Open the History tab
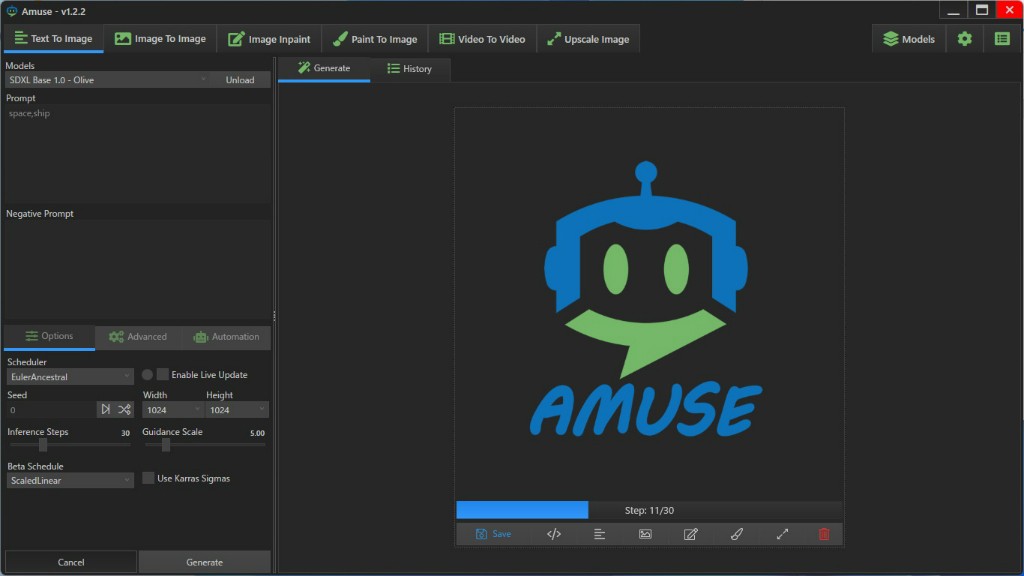 pos(409,69)
